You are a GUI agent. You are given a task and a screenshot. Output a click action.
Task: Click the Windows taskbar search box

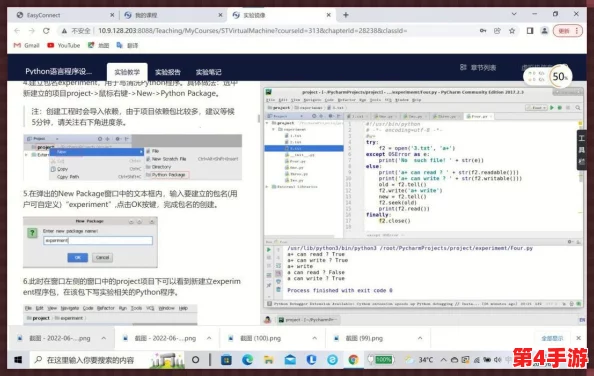[x=108, y=360]
